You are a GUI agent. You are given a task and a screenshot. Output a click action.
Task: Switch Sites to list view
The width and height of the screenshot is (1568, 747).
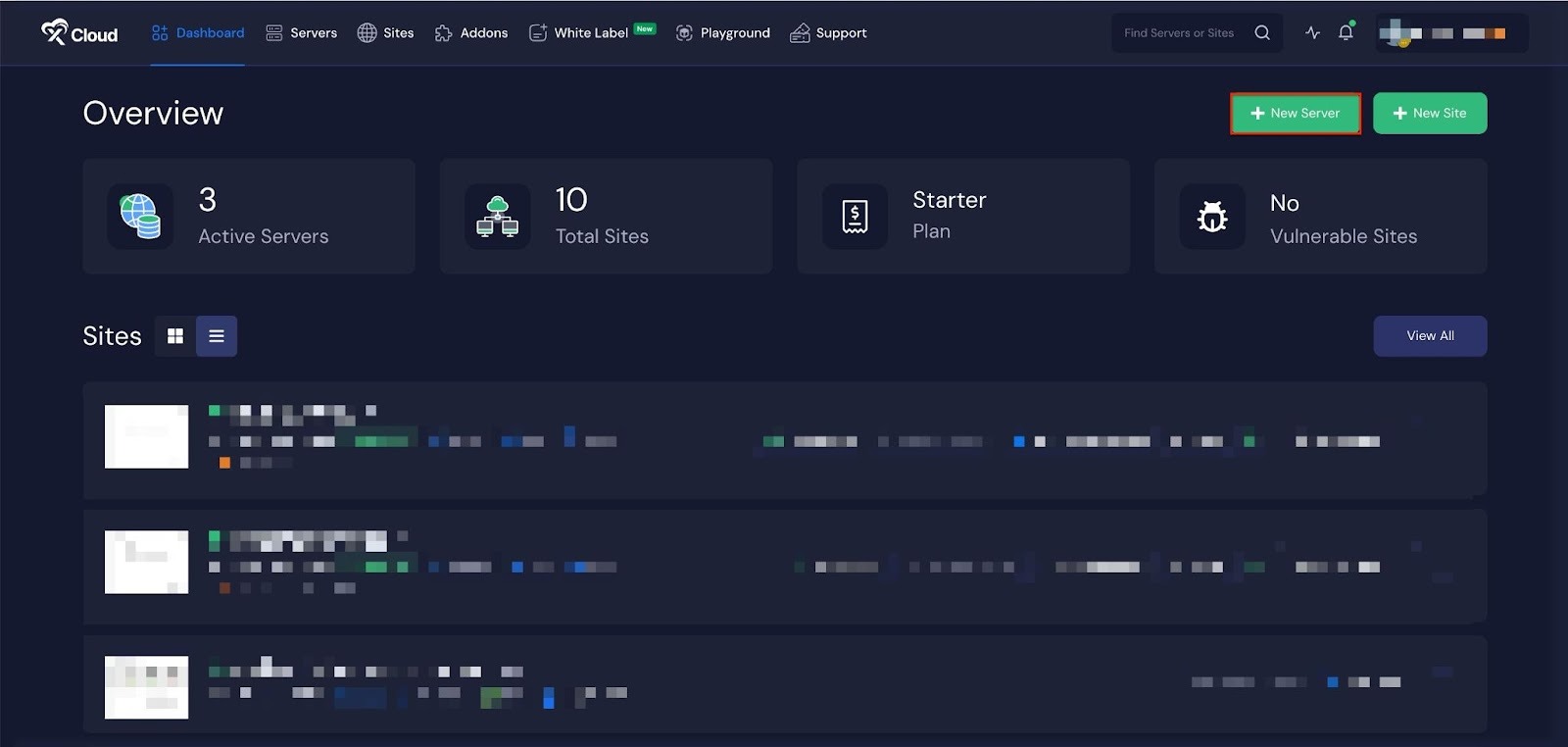click(217, 336)
